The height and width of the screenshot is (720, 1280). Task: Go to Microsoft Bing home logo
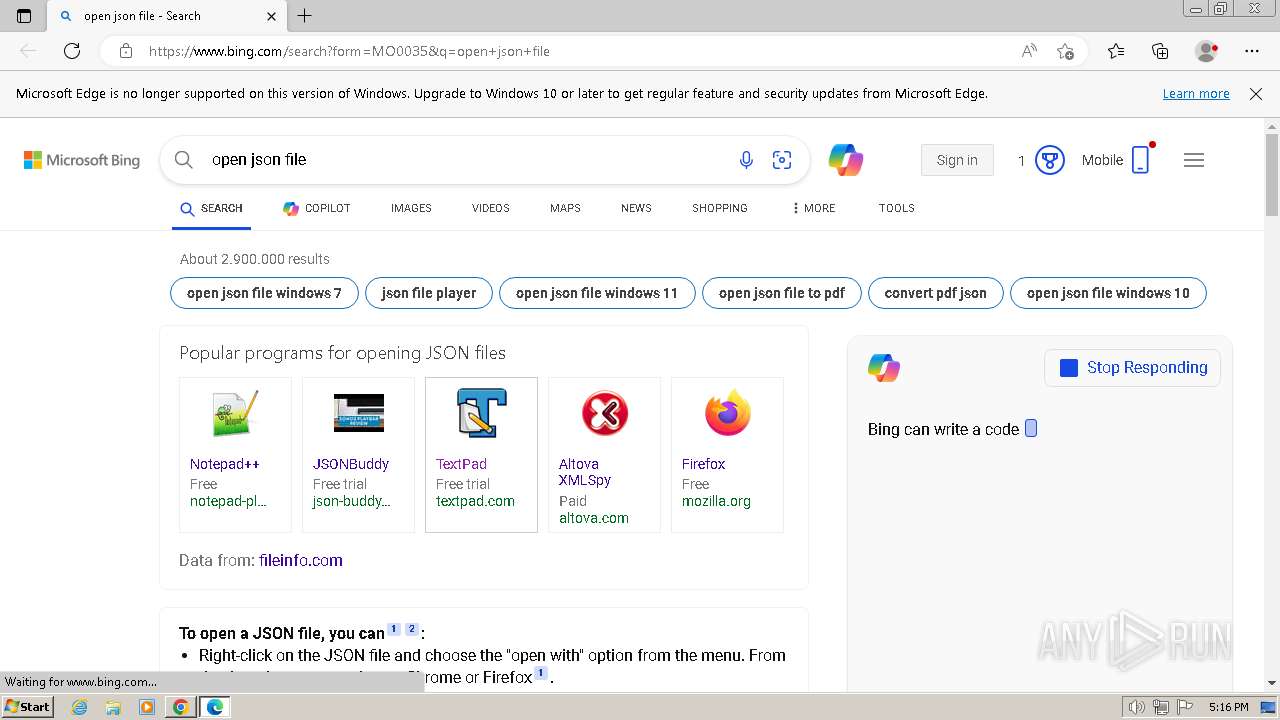(82, 160)
